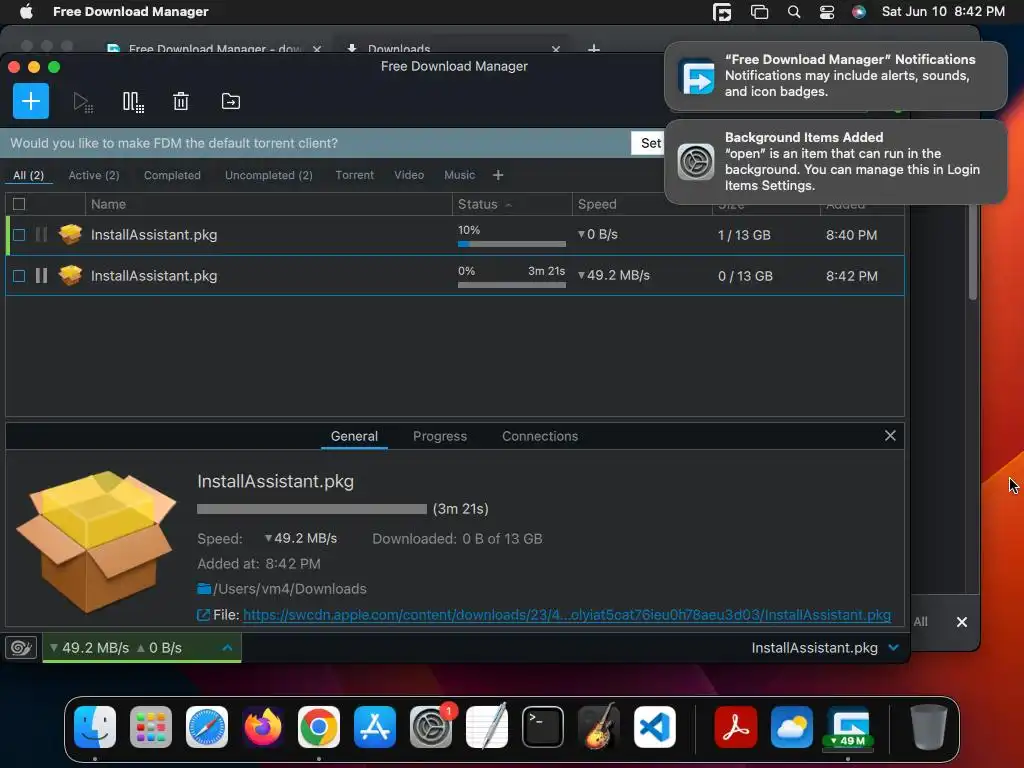Open the InstallAssistant.pkg swcdn.apple.com URL
This screenshot has height=768, width=1024.
567,615
